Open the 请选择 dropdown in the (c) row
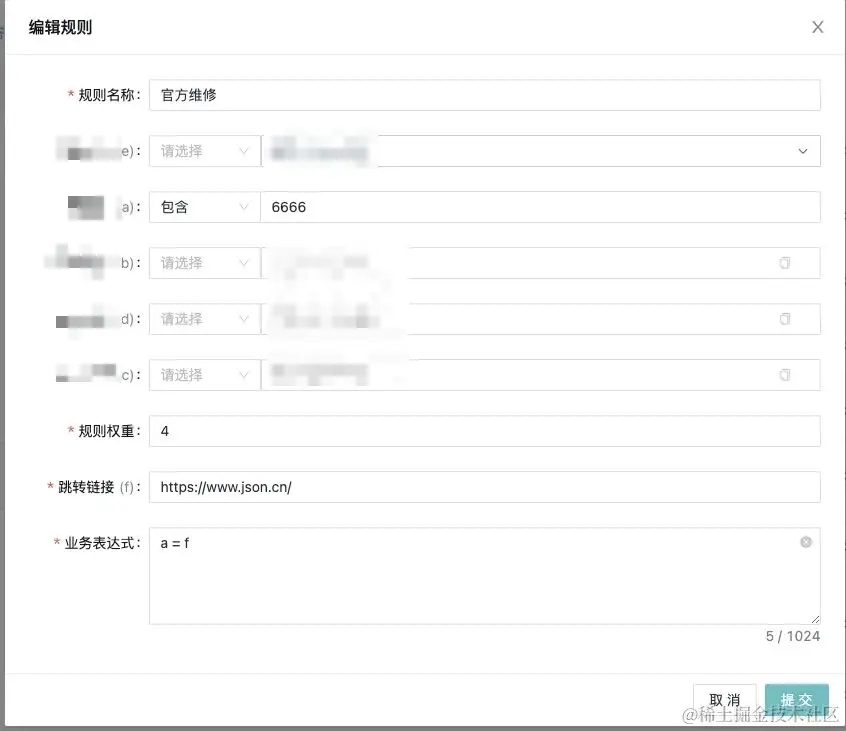 point(204,375)
